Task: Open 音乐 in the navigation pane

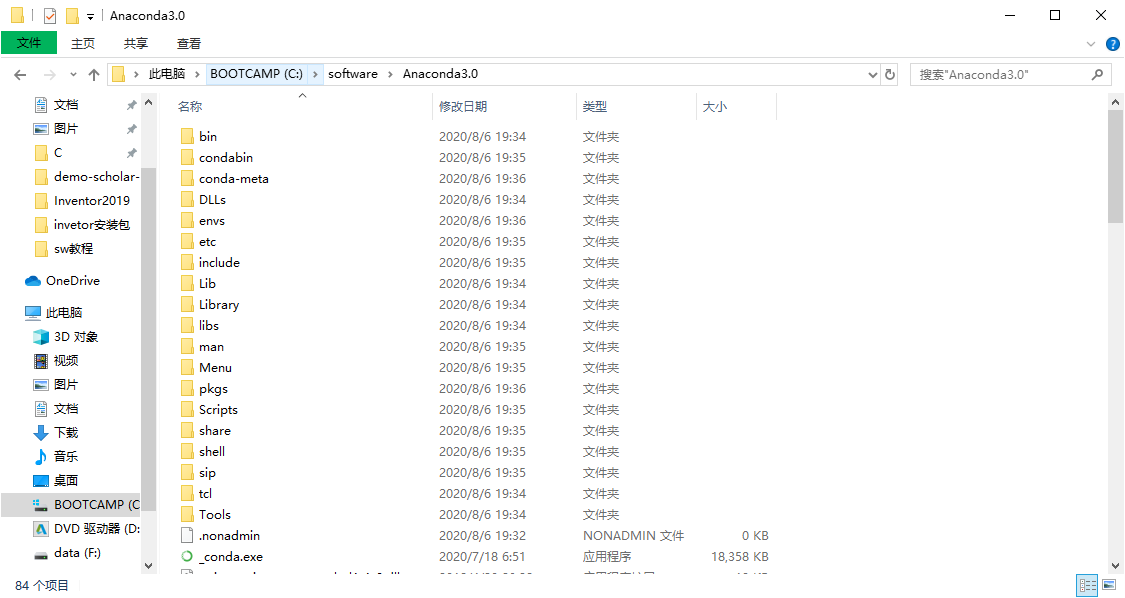Action: pos(66,457)
